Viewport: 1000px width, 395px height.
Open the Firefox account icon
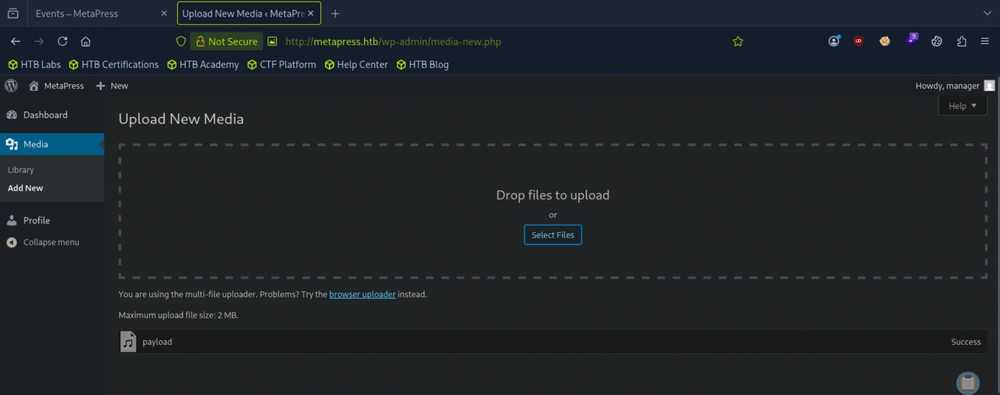pos(834,41)
